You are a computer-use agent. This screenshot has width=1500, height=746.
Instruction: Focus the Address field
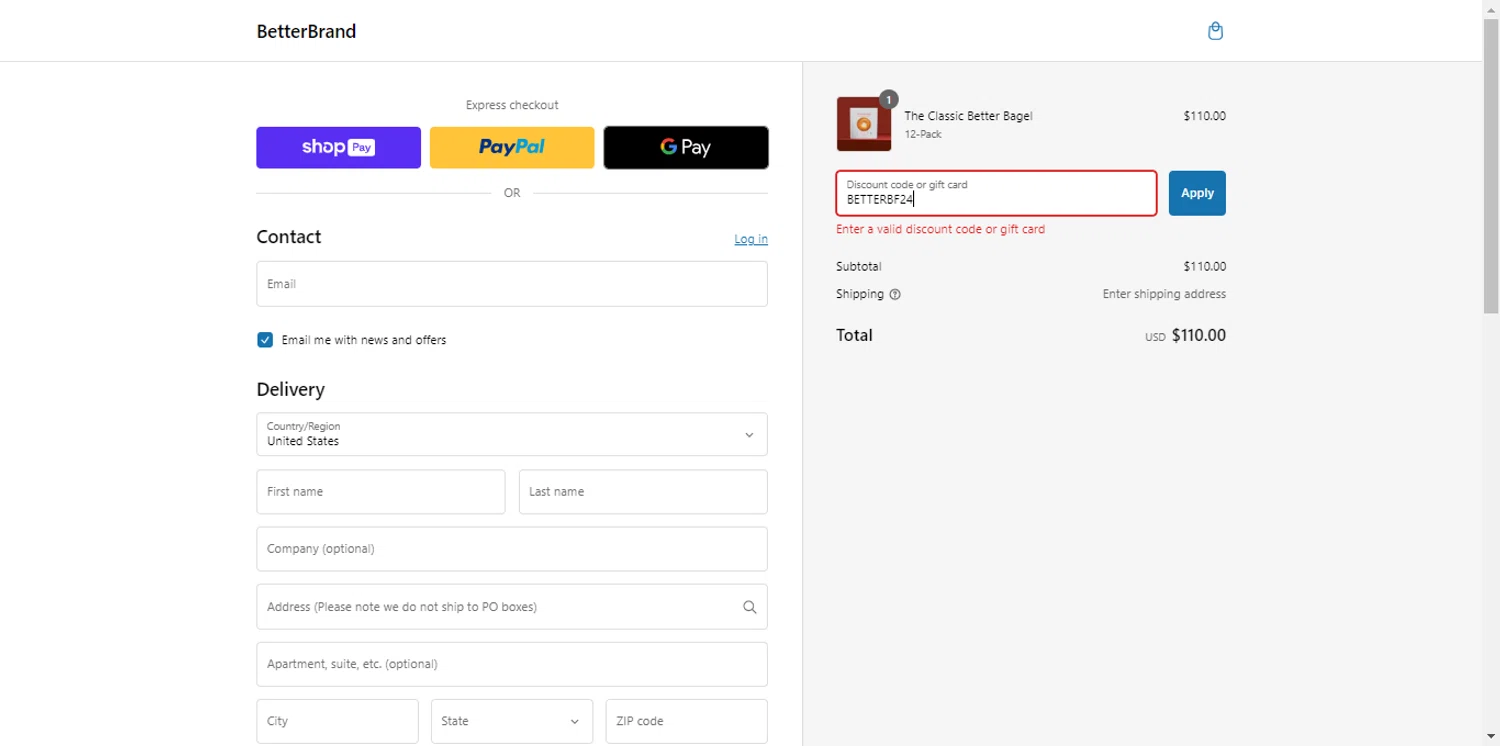pos(512,607)
